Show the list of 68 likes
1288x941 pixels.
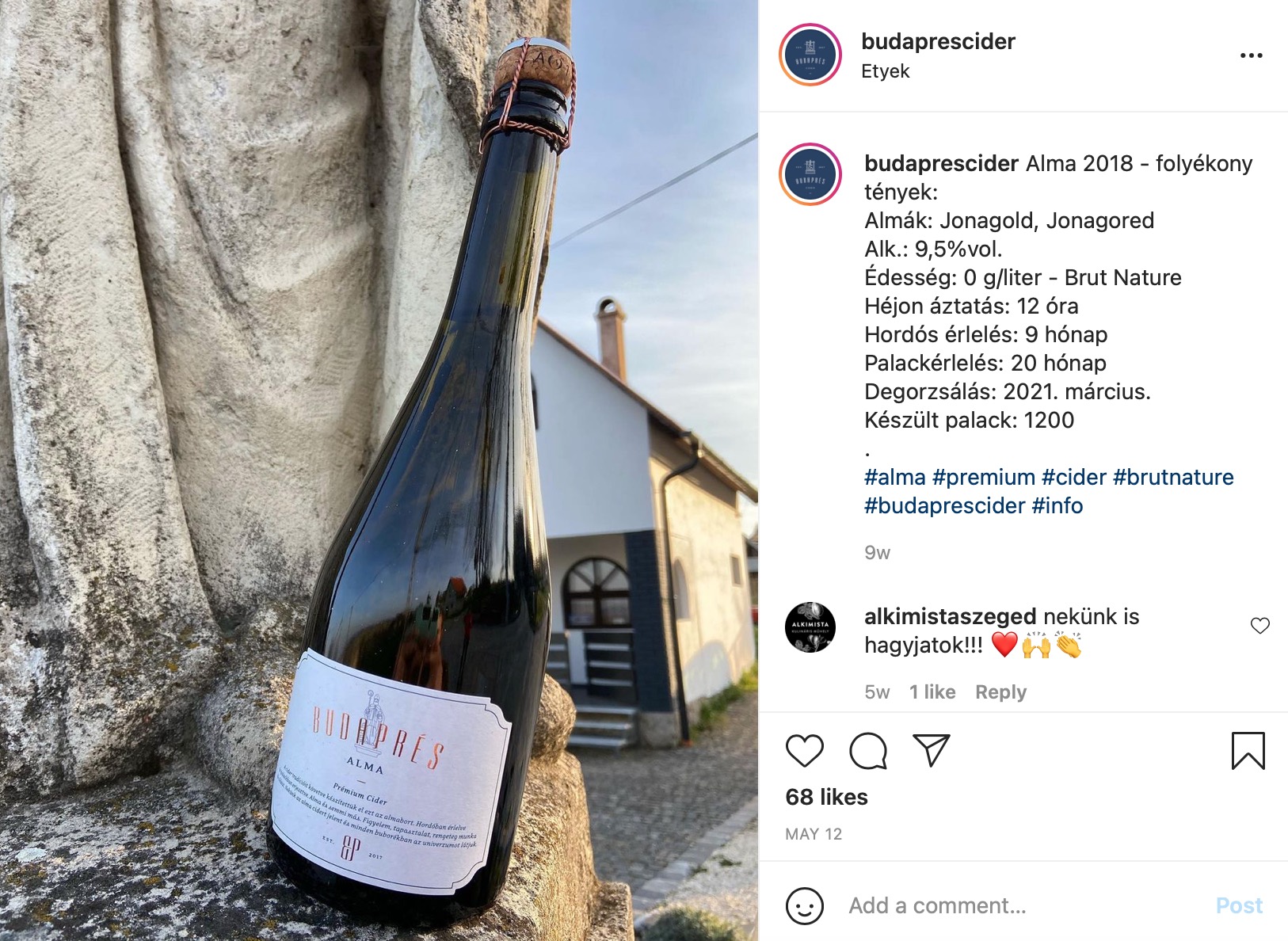click(826, 797)
